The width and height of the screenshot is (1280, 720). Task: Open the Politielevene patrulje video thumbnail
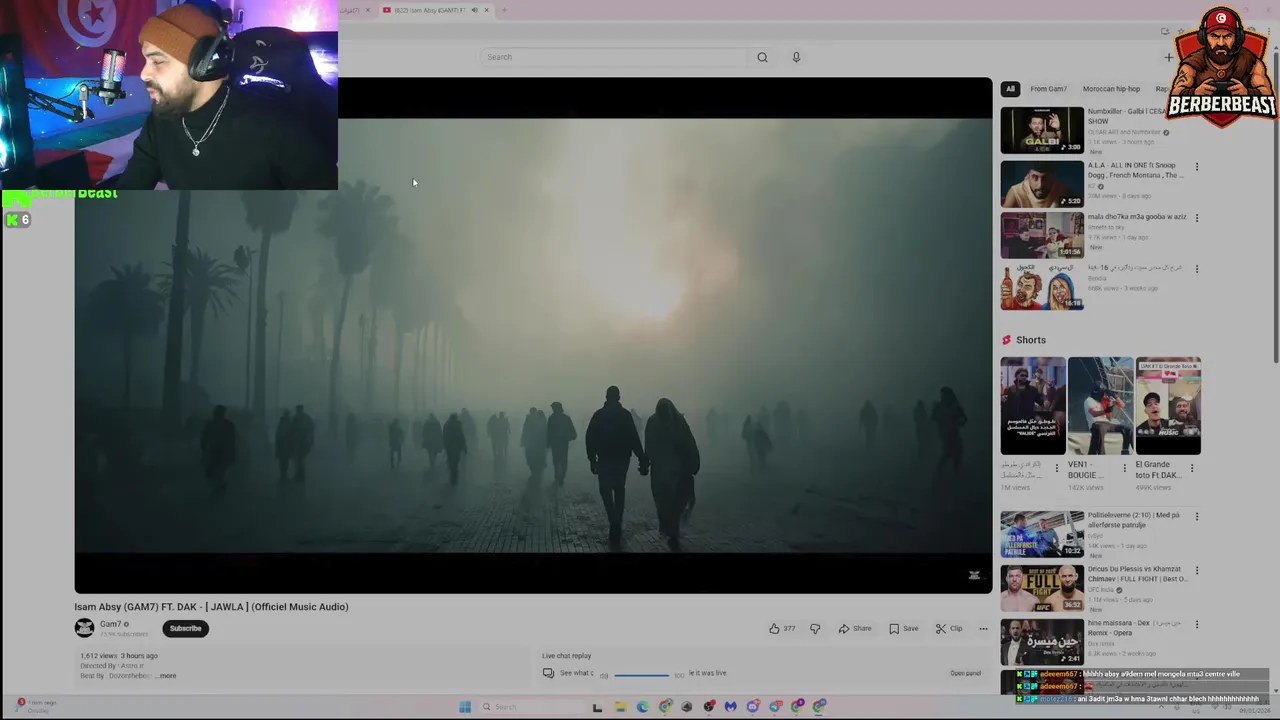click(1042, 534)
